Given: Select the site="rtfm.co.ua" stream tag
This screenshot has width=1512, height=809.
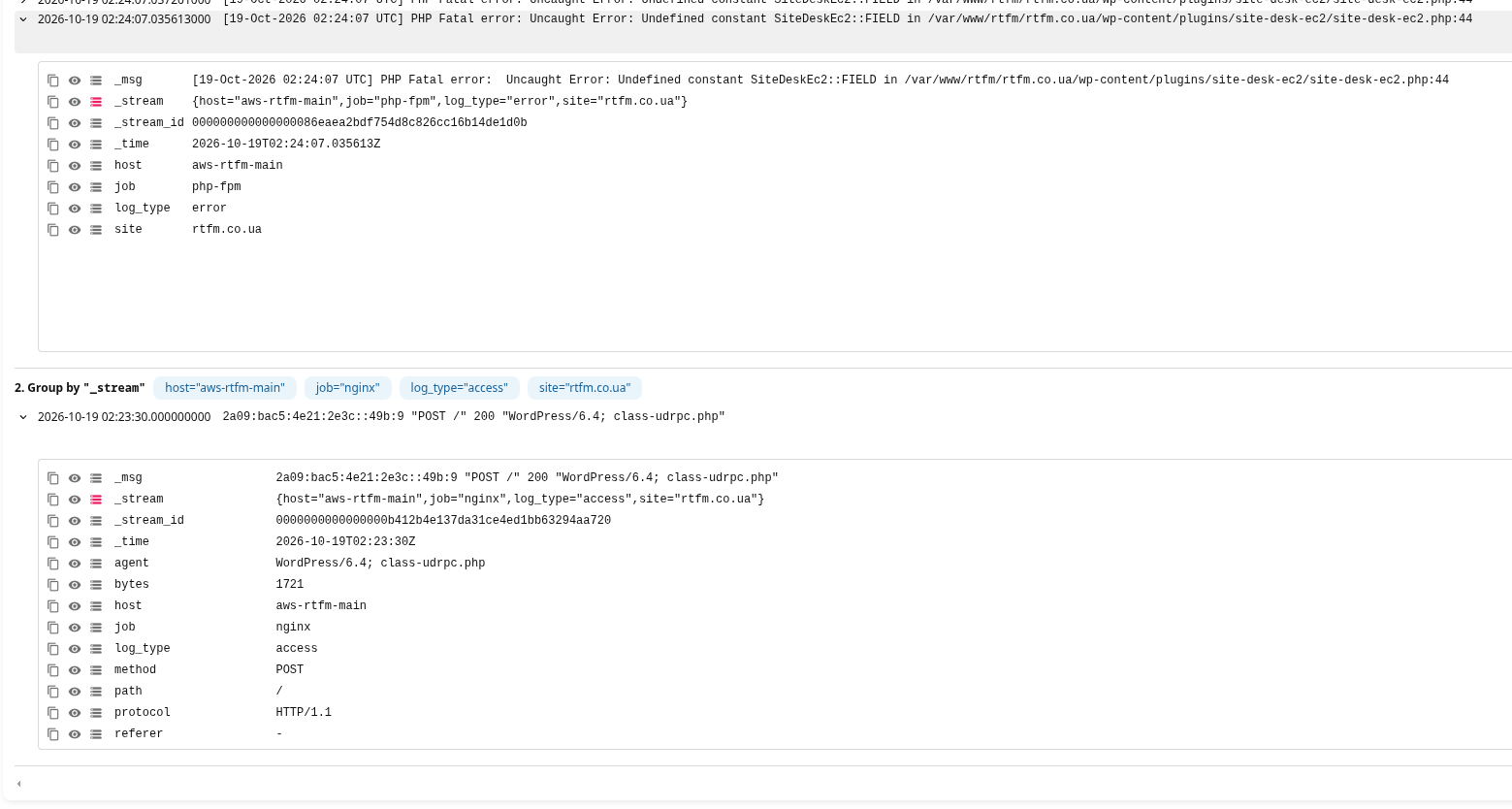Looking at the screenshot, I should click(x=585, y=388).
